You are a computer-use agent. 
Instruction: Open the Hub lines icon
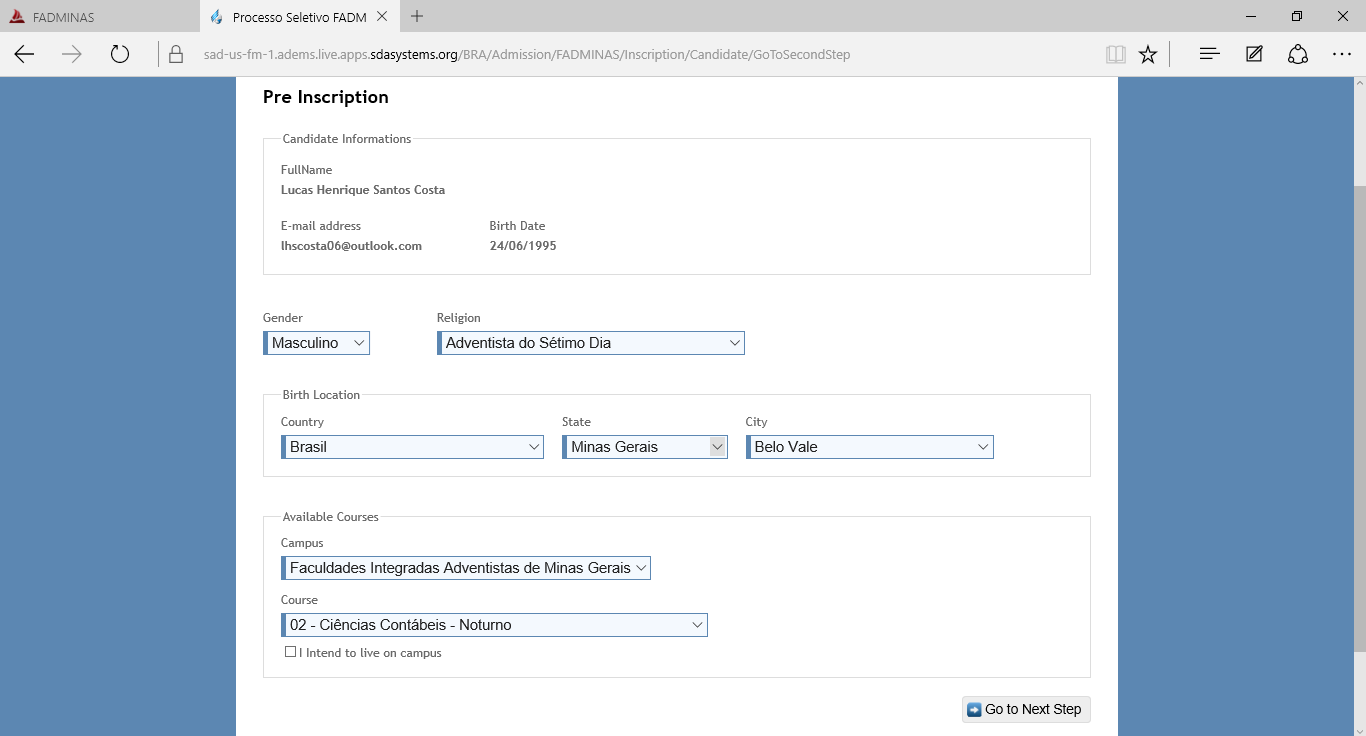(1210, 55)
